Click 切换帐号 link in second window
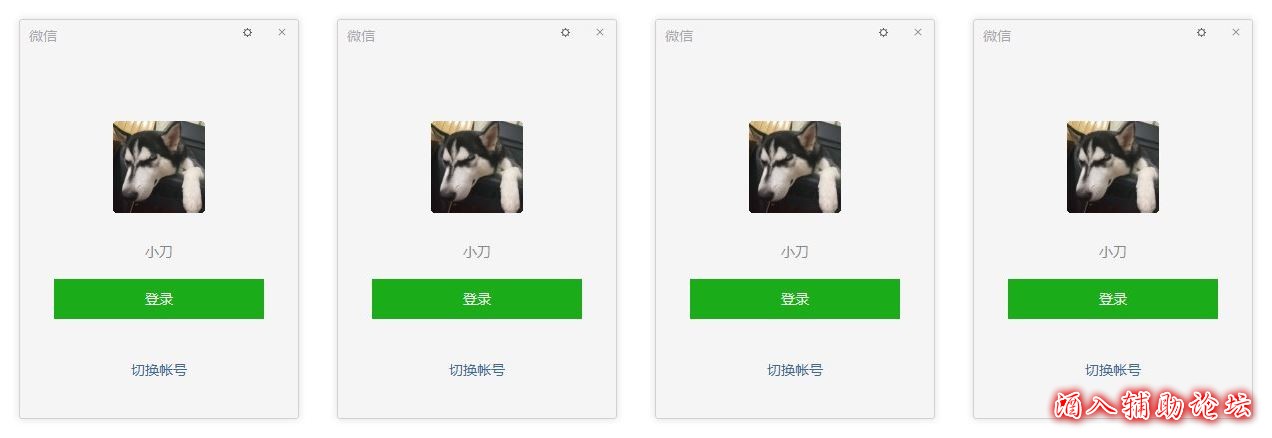The width and height of the screenshot is (1272, 438). (x=477, y=370)
